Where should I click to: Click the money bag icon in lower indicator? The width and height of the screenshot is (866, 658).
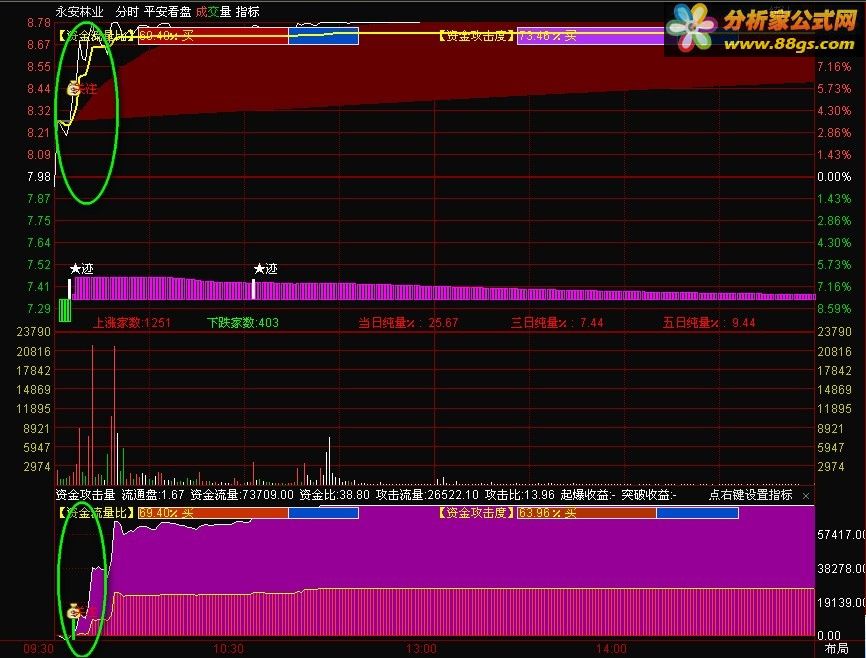click(73, 611)
